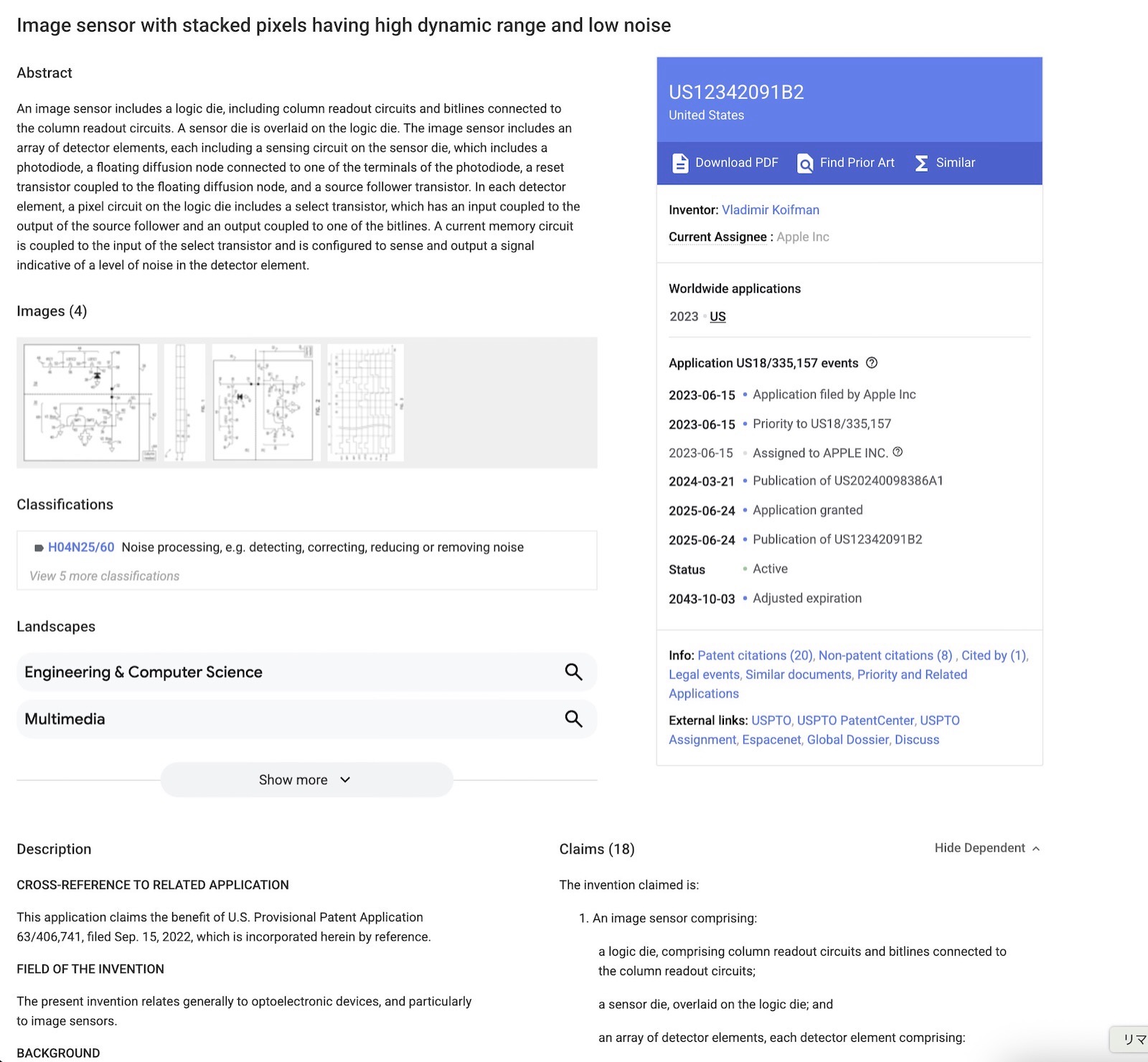Search the Multimedia landscape
Image resolution: width=1148 pixels, height=1062 pixels.
[573, 719]
